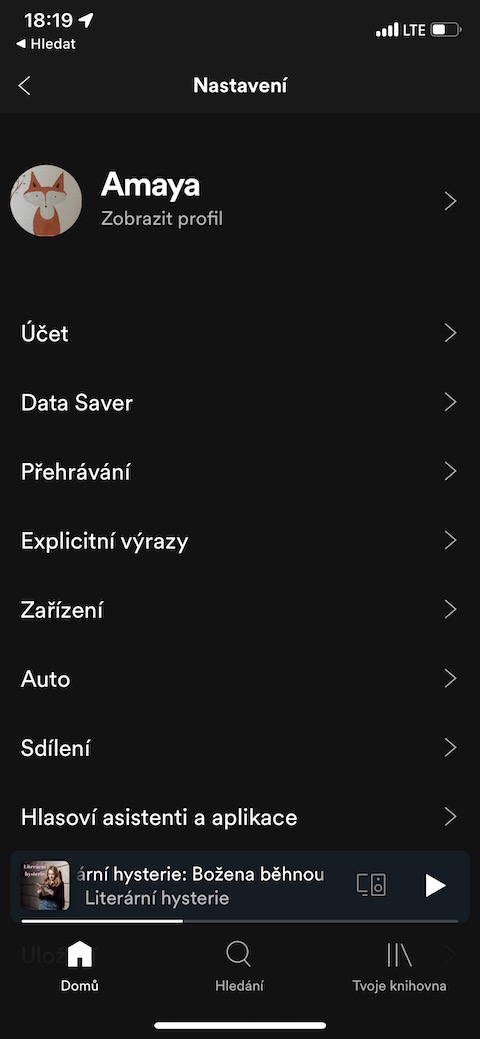Tap the back arrow in the Nastavení header
This screenshot has width=480, height=1039.
25,85
